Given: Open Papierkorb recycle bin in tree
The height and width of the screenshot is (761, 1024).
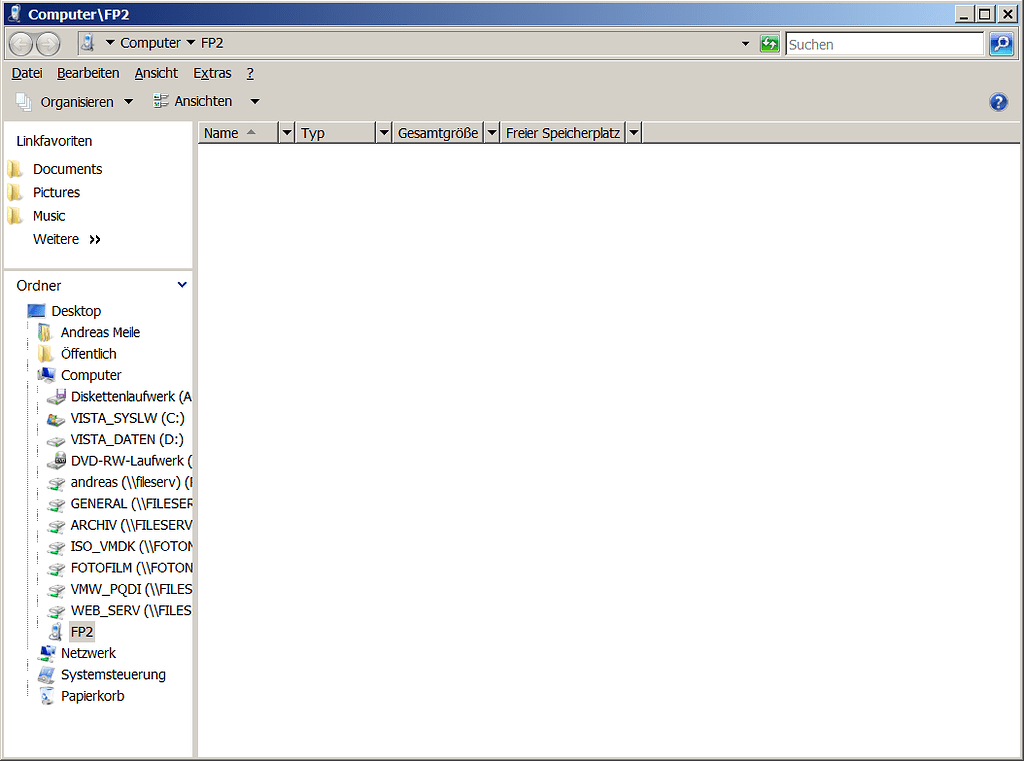Looking at the screenshot, I should click(x=92, y=696).
